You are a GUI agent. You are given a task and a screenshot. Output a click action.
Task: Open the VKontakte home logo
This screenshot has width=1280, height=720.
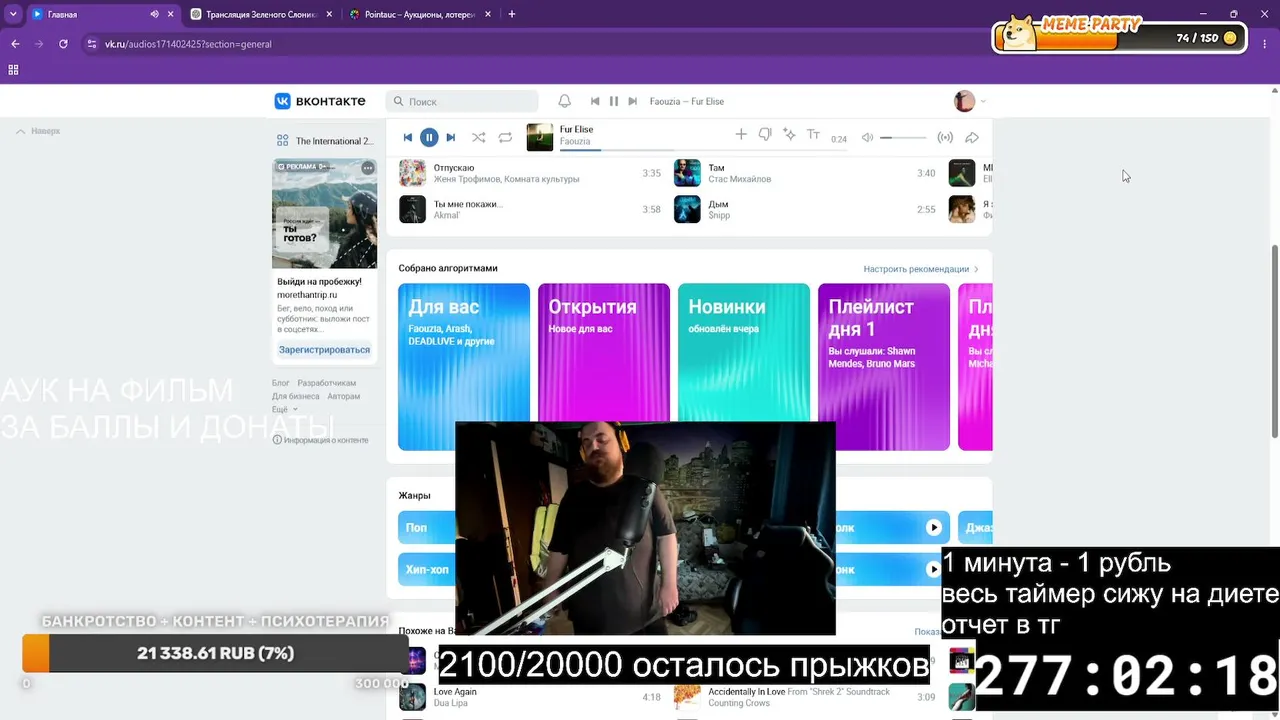(320, 101)
